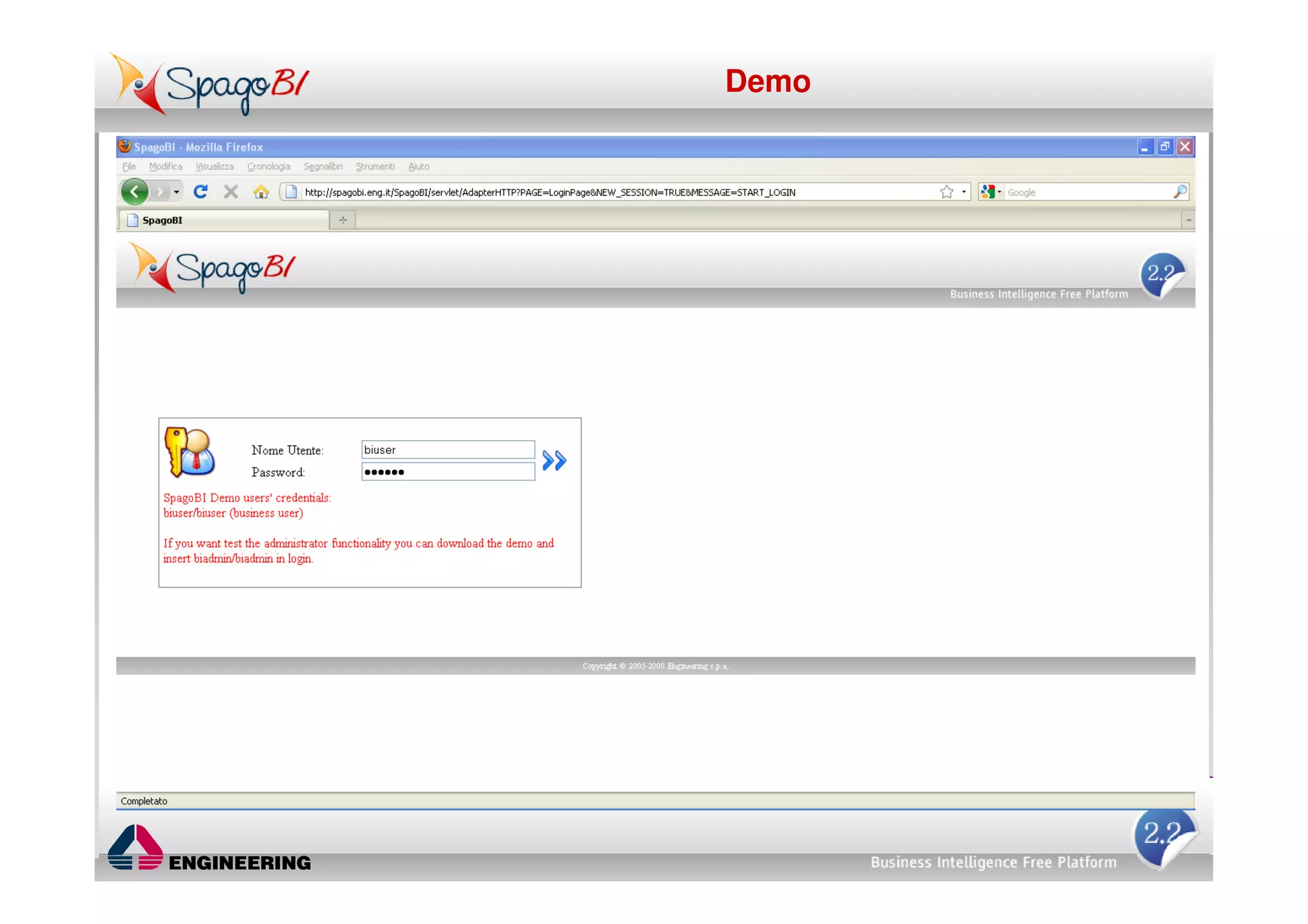The height and width of the screenshot is (924, 1308).
Task: Go to the Home page icon
Action: pos(261,192)
